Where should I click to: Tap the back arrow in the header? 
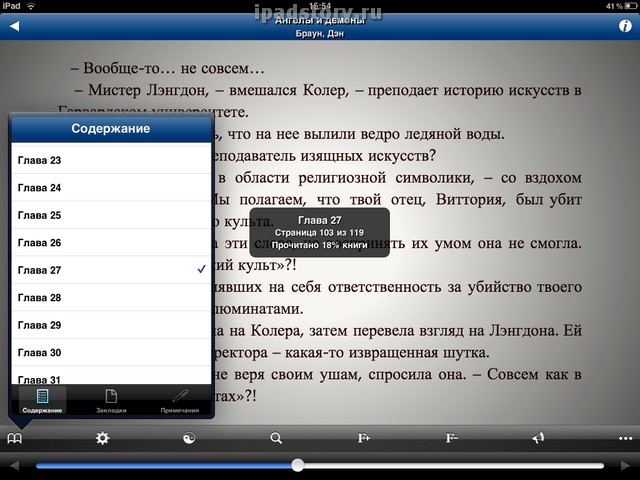pos(15,27)
